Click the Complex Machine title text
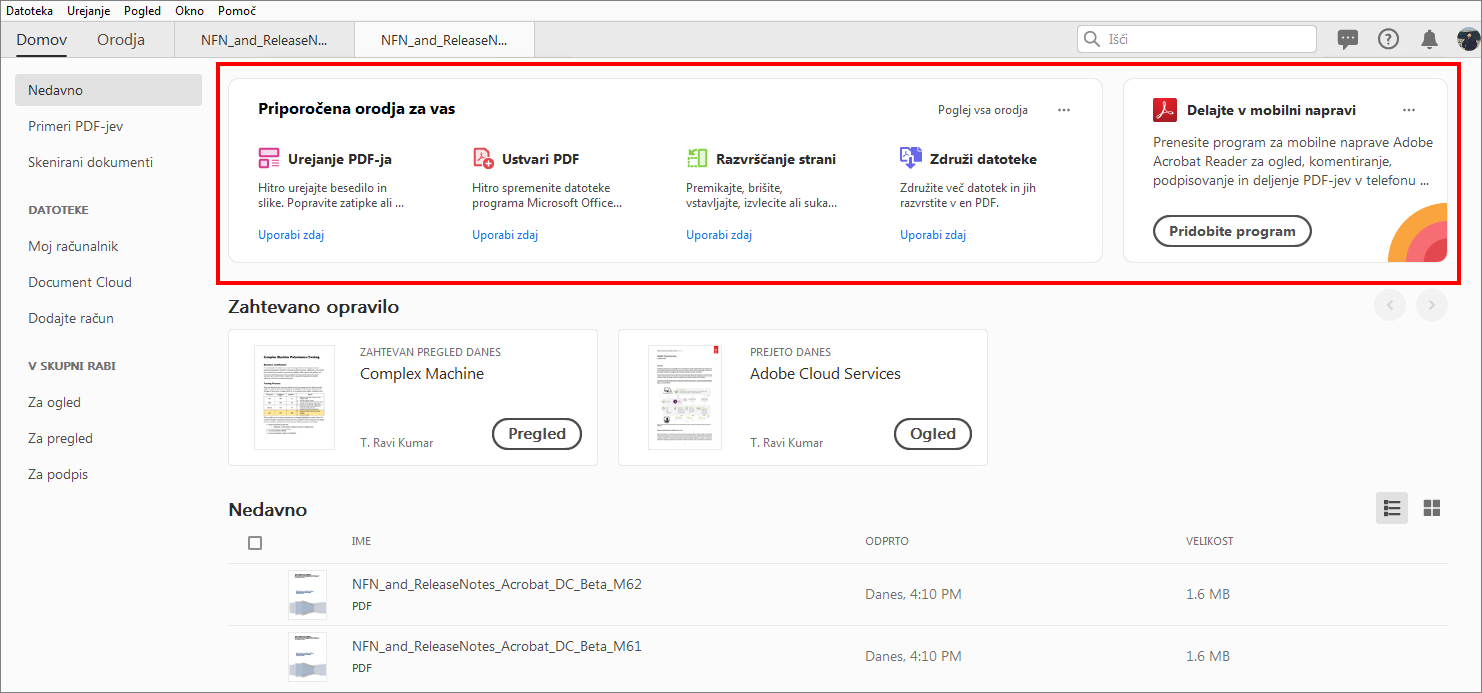 (422, 374)
